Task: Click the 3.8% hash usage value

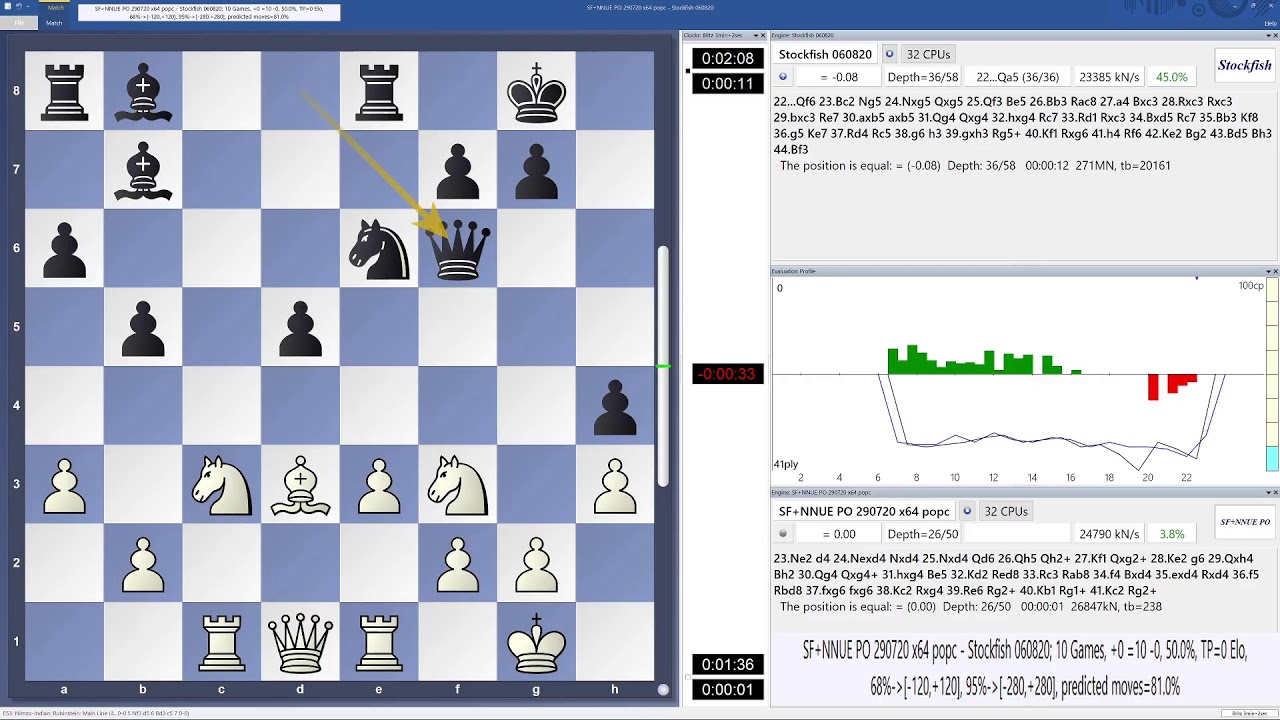Action: tap(1171, 534)
